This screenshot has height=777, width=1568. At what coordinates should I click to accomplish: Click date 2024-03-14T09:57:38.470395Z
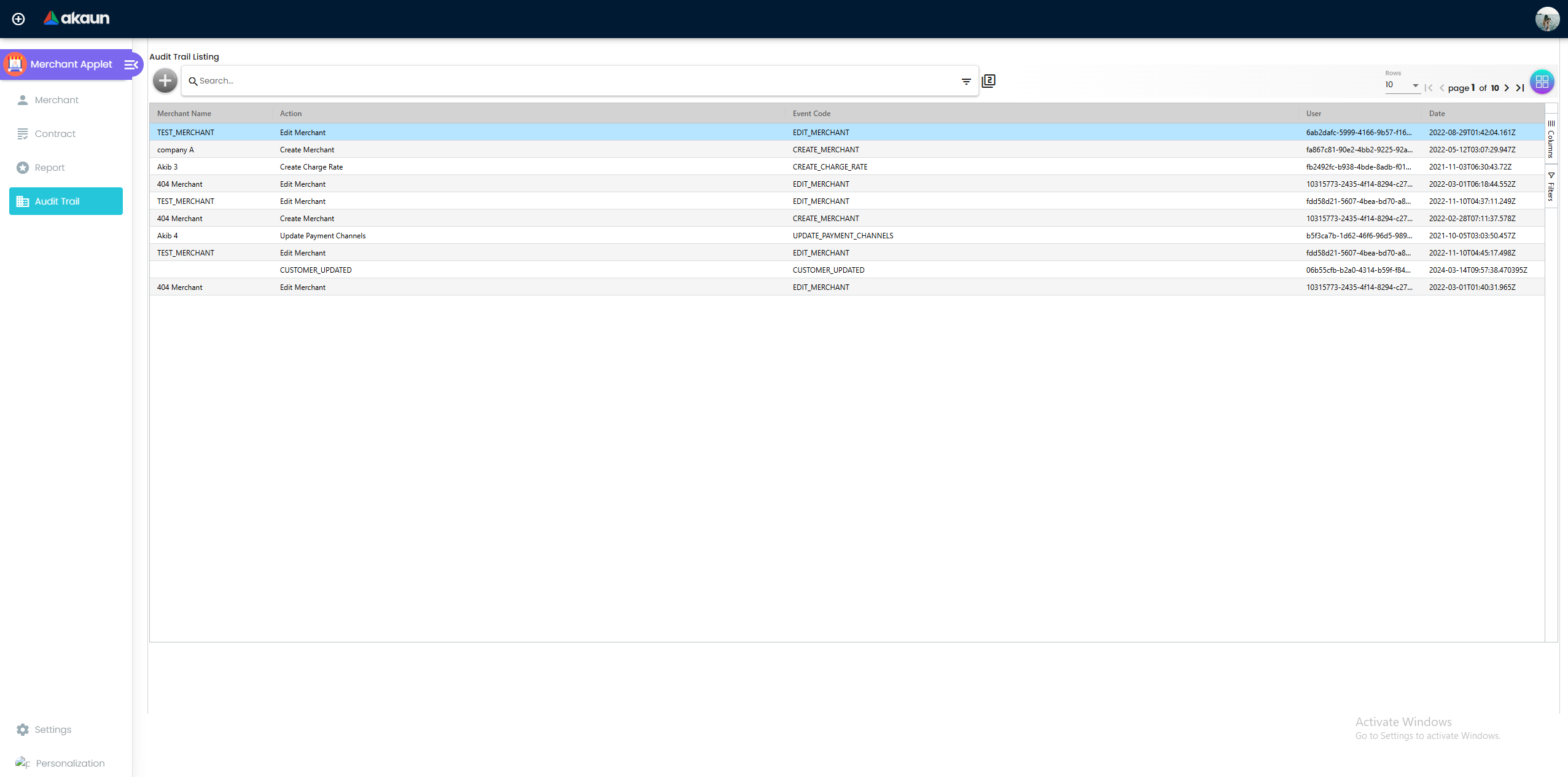(1478, 270)
